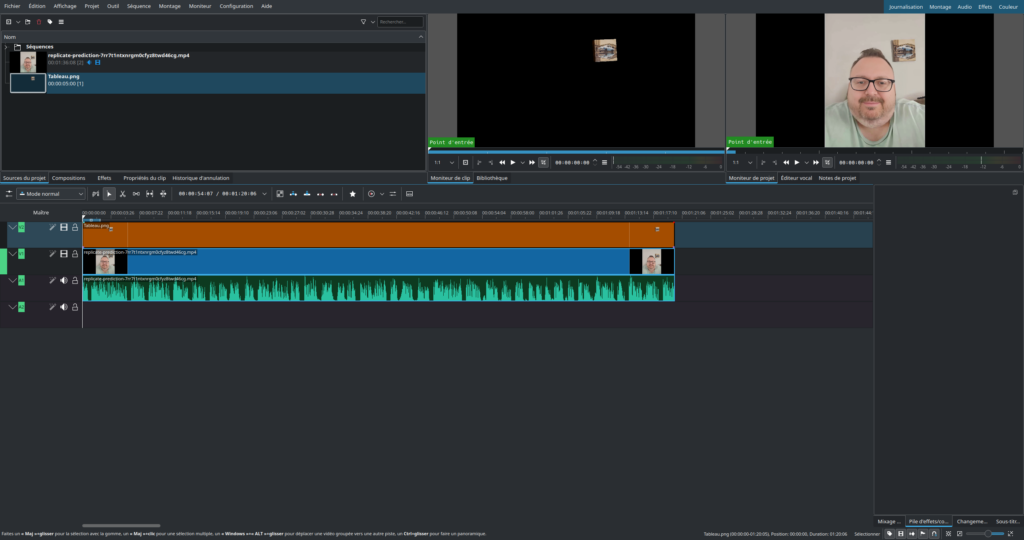Zoom out the timeline with status bar icon
The image size is (1024, 540).
(959, 533)
